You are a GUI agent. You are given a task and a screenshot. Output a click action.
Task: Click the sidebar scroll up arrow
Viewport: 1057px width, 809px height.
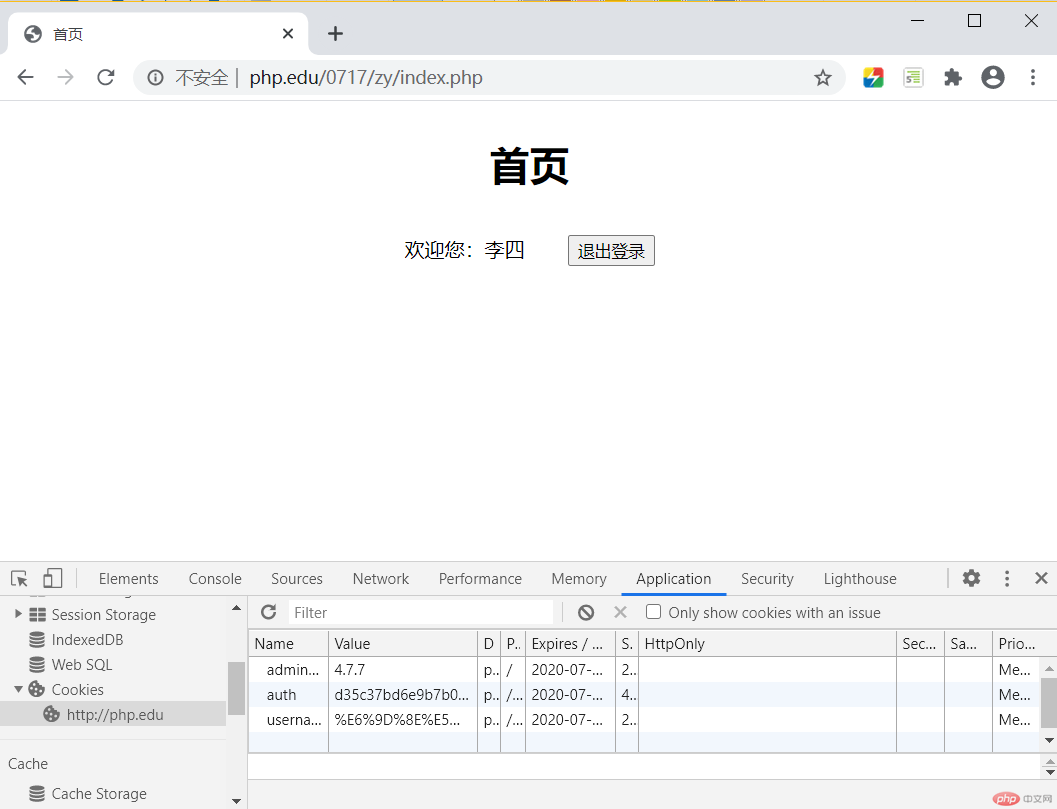(x=236, y=608)
